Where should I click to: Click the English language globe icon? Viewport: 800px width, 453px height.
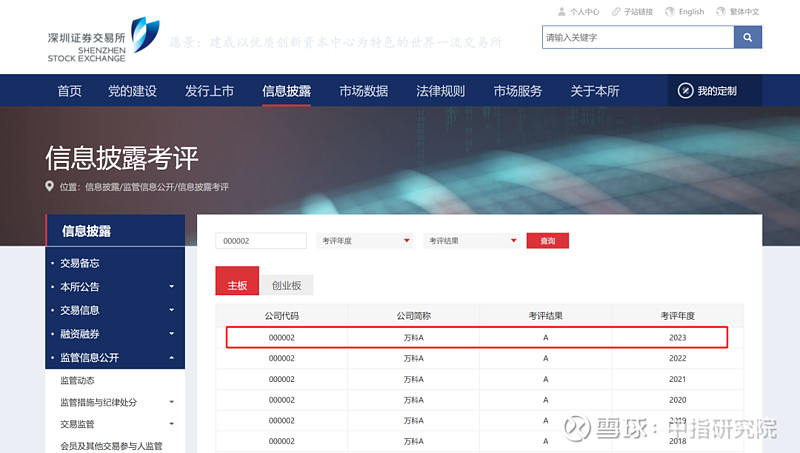click(x=669, y=12)
